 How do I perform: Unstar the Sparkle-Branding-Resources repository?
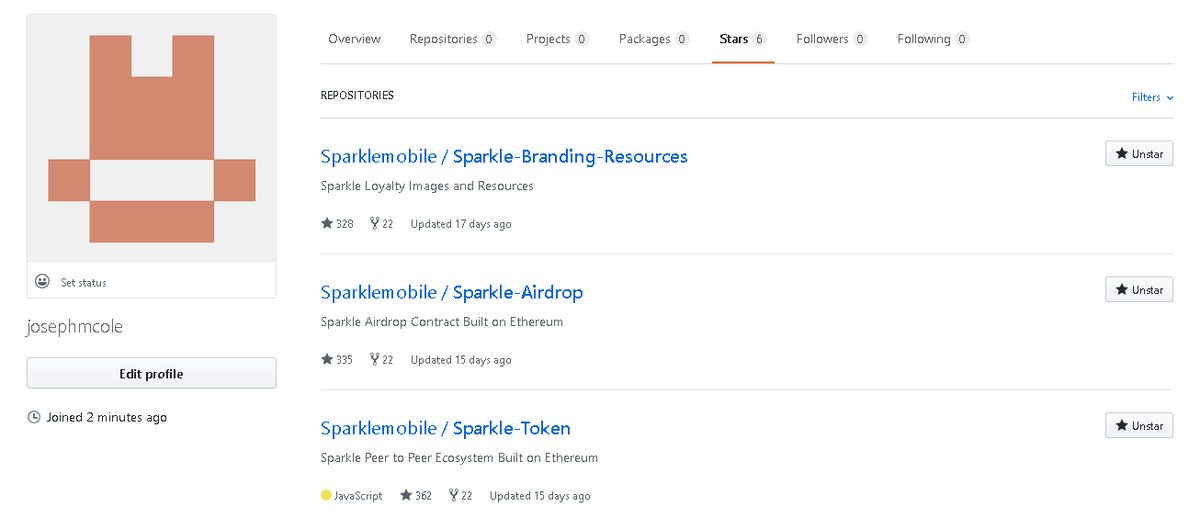coord(1139,154)
